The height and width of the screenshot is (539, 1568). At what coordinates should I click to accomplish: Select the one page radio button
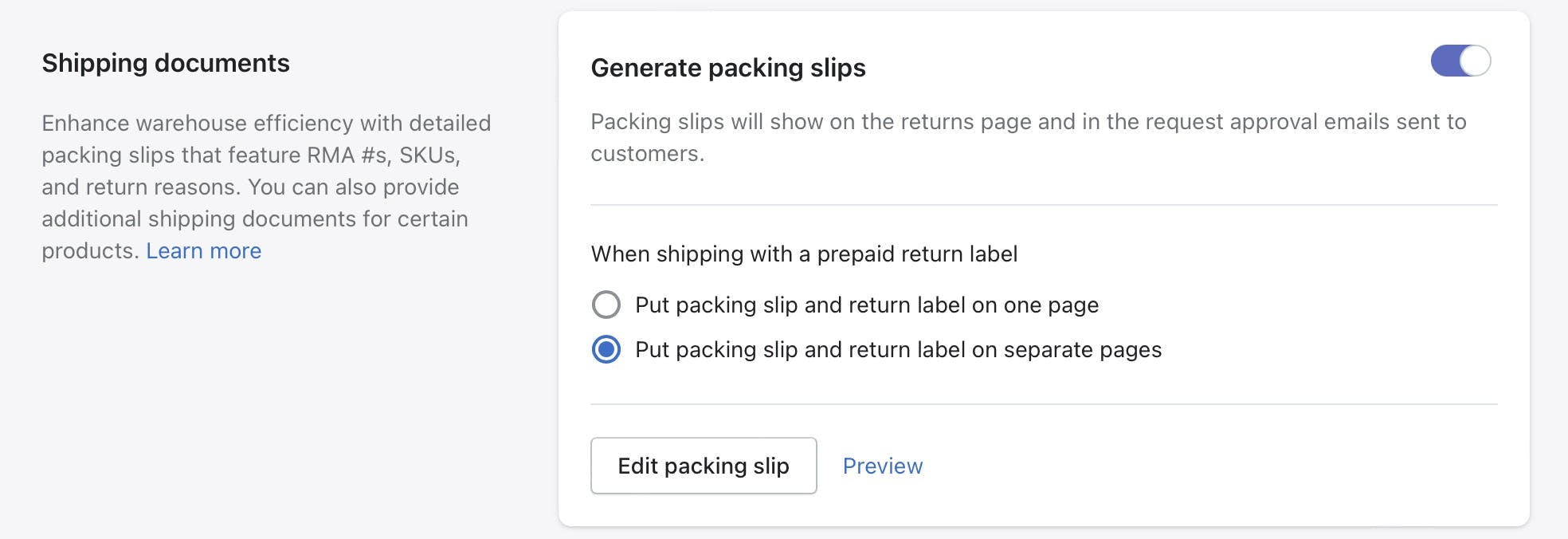point(606,305)
